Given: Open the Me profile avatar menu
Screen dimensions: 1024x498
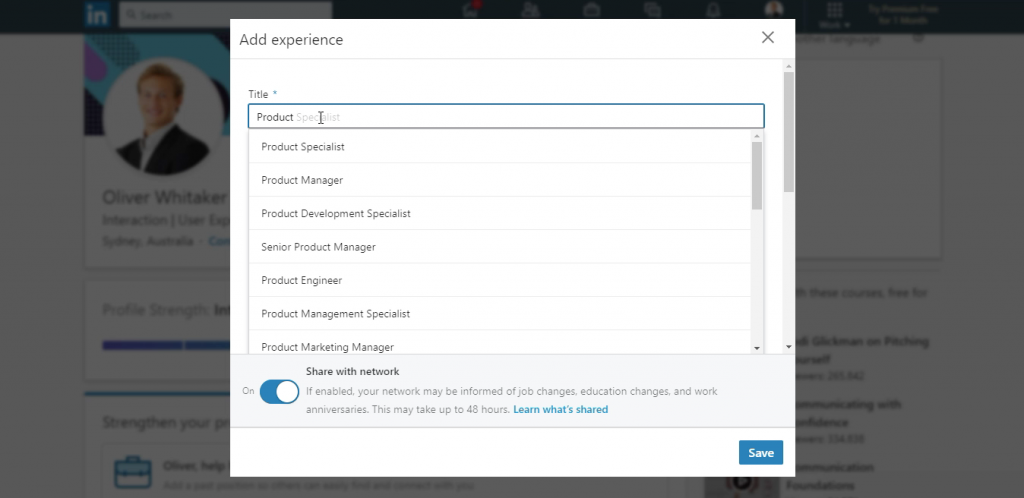Looking at the screenshot, I should point(774,10).
